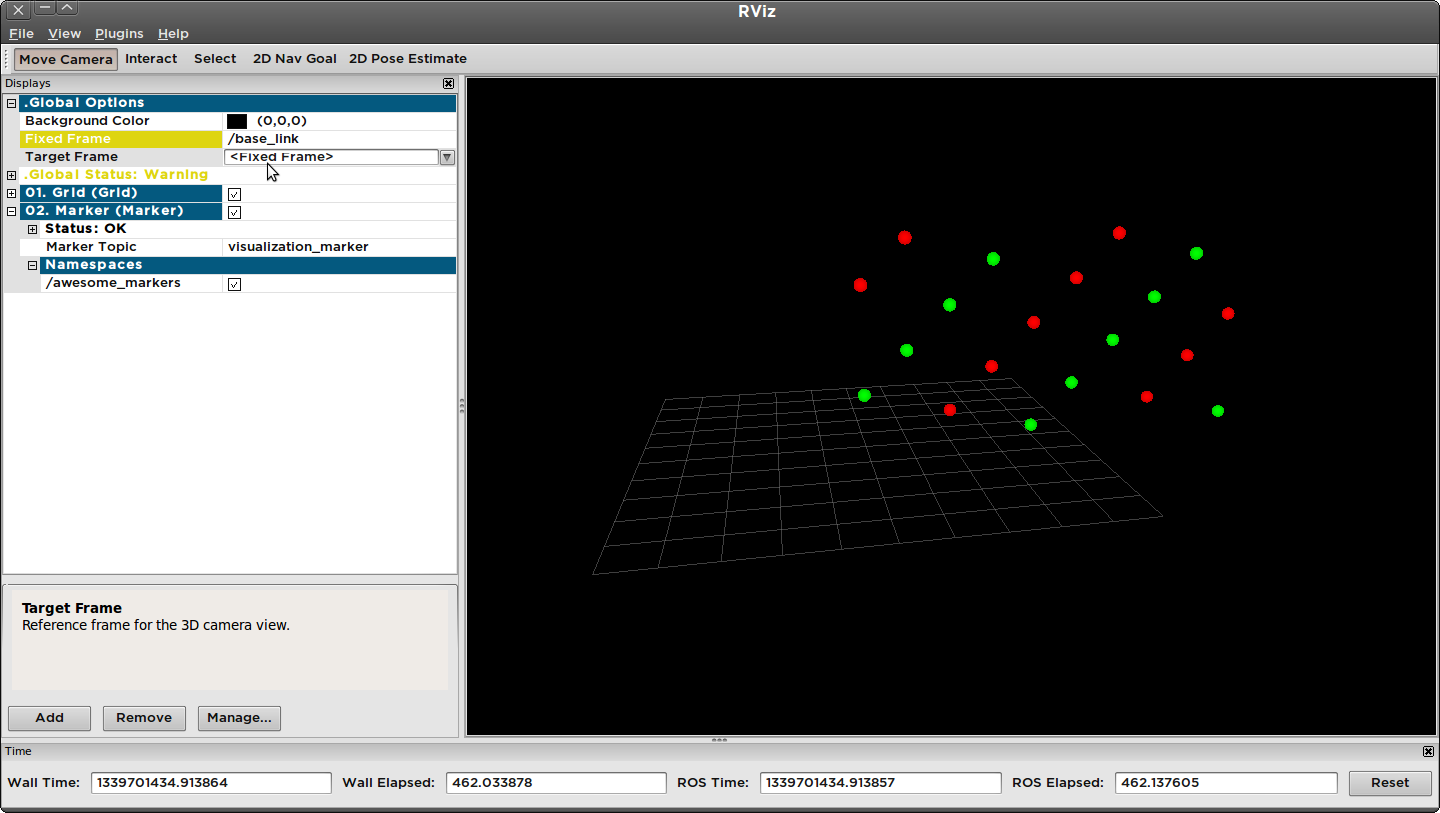Activate 2D Pose Estimate
The height and width of the screenshot is (813, 1440).
(407, 58)
